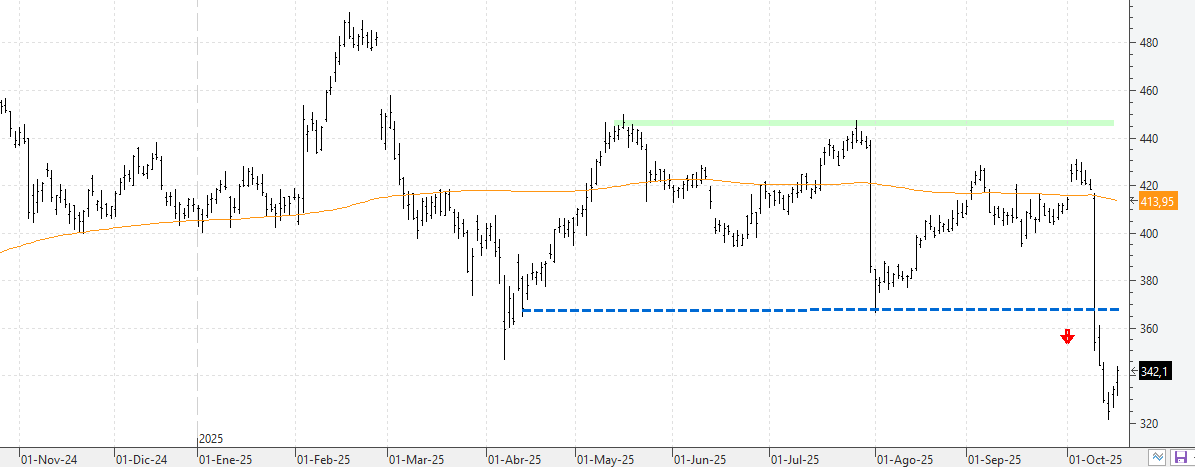Viewport: 1195px width, 468px height.
Task: Click the 01-Dic-24 date label
Action: pyautogui.click(x=143, y=460)
